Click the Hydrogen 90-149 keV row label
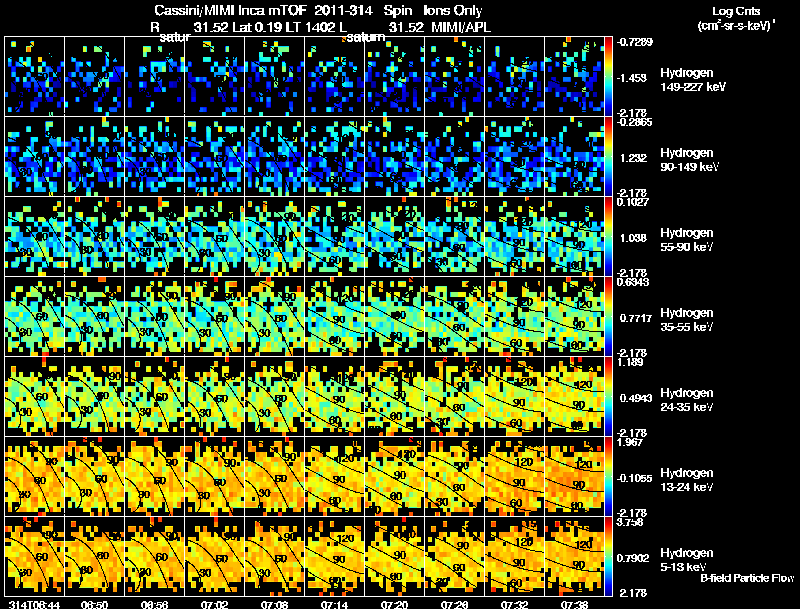The image size is (800, 609). 689,160
